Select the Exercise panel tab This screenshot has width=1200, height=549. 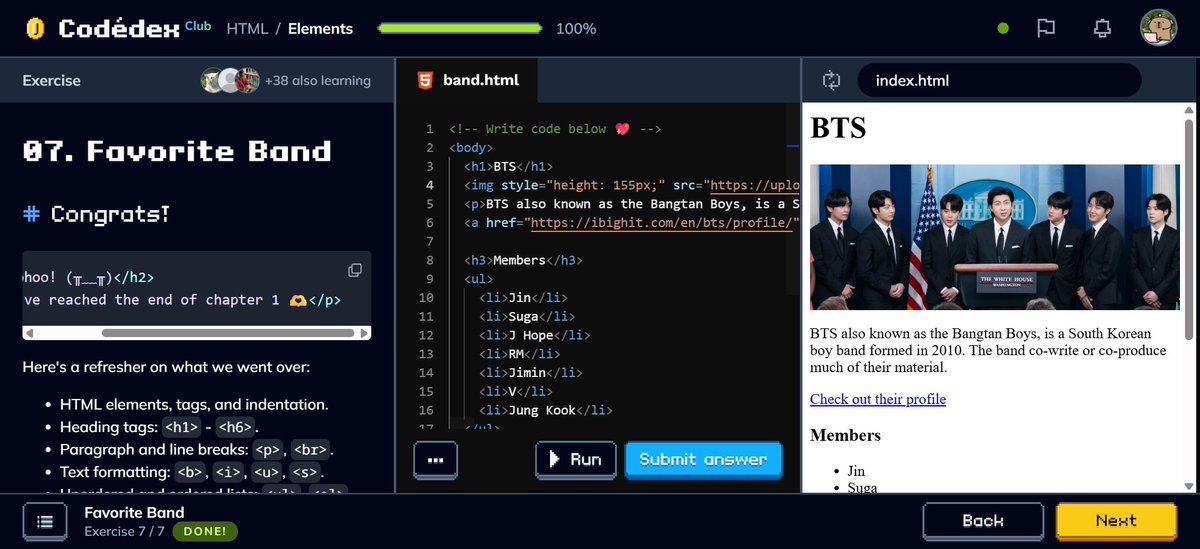[x=51, y=80]
